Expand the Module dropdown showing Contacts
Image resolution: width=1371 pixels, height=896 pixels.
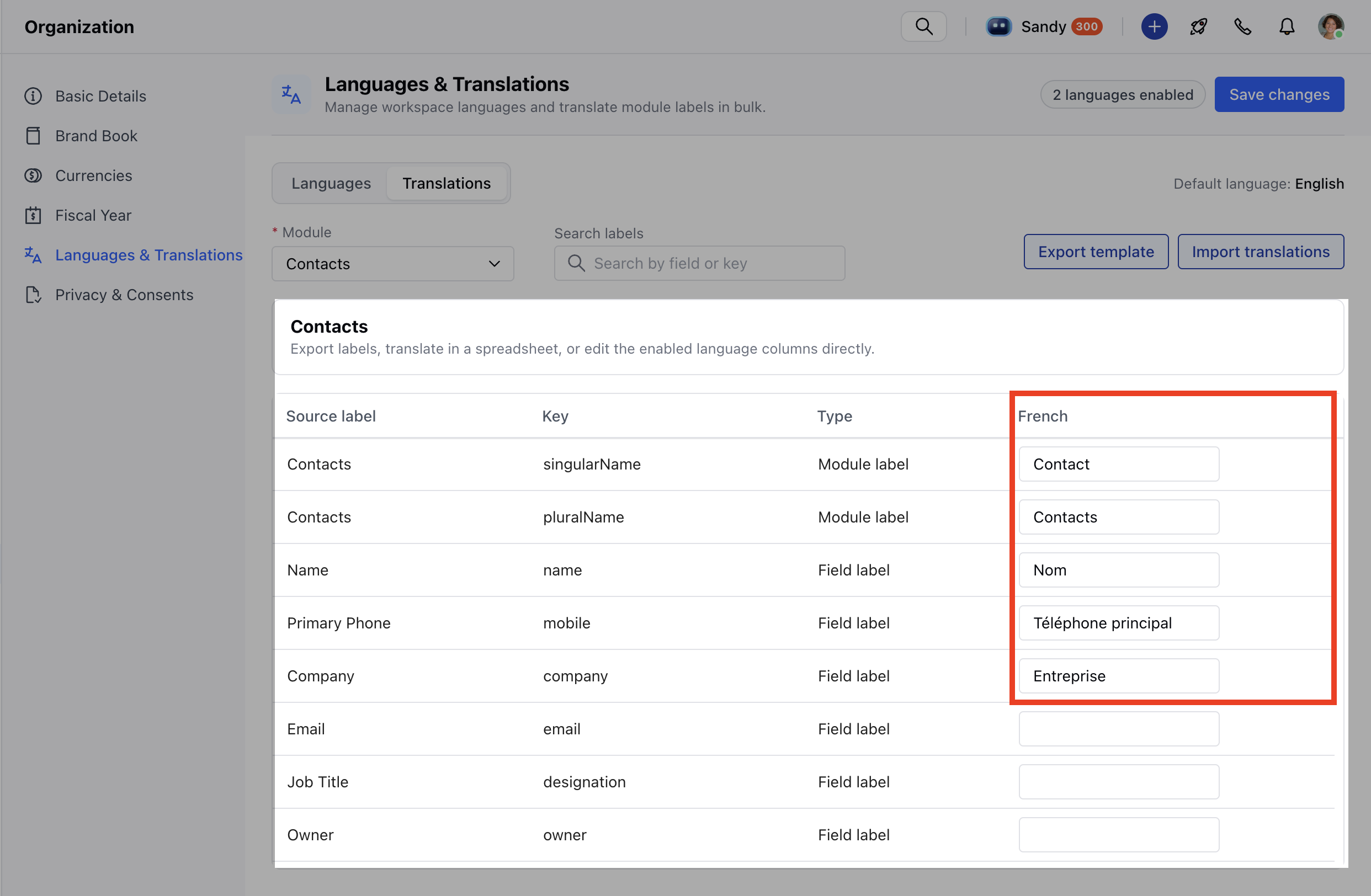pos(392,264)
